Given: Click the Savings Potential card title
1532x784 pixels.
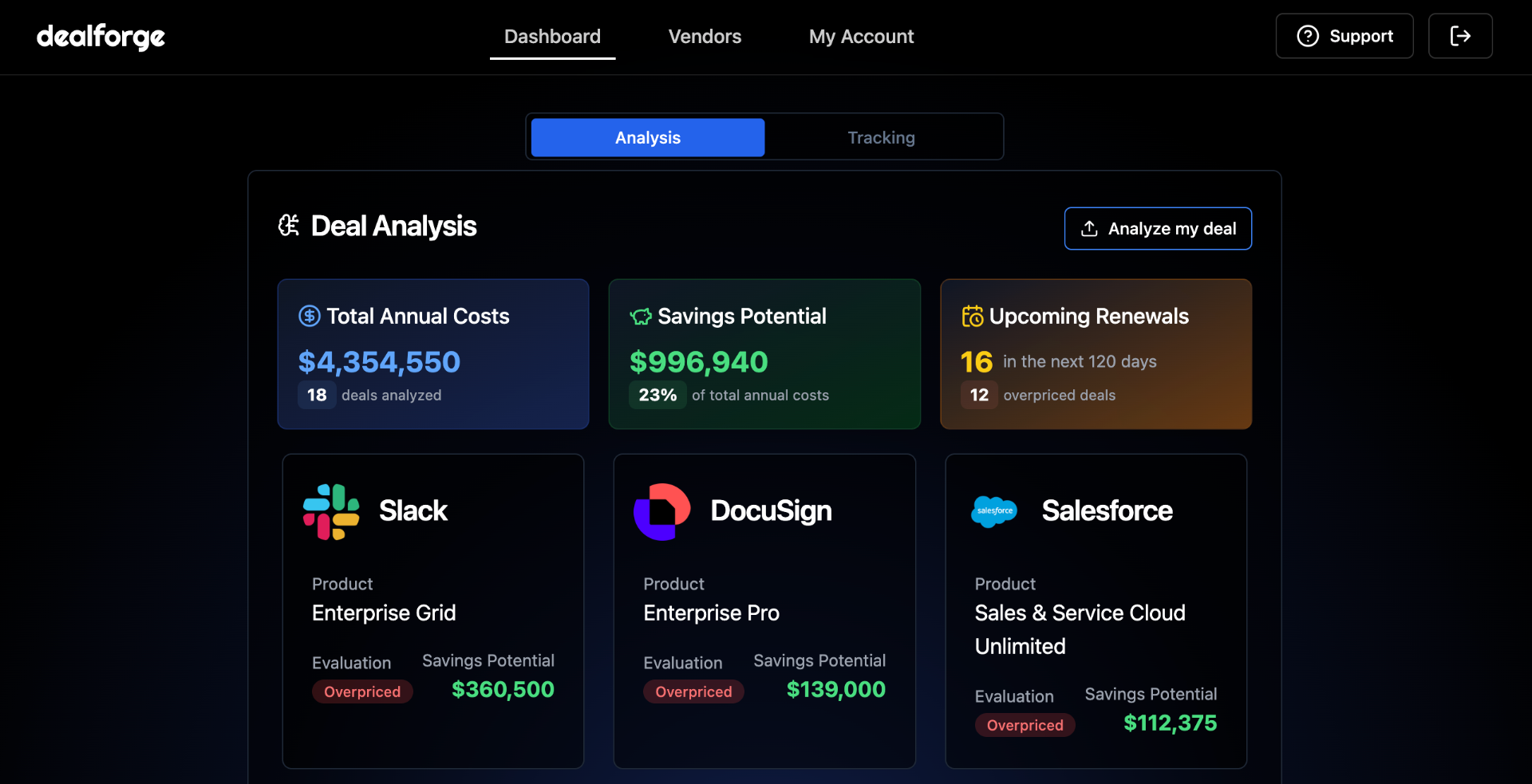Looking at the screenshot, I should [x=741, y=317].
